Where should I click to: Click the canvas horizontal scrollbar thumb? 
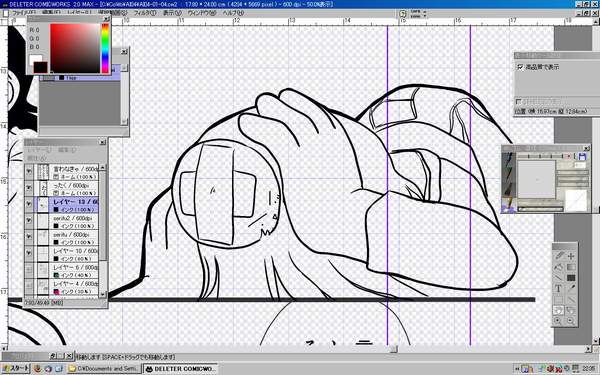click(394, 349)
